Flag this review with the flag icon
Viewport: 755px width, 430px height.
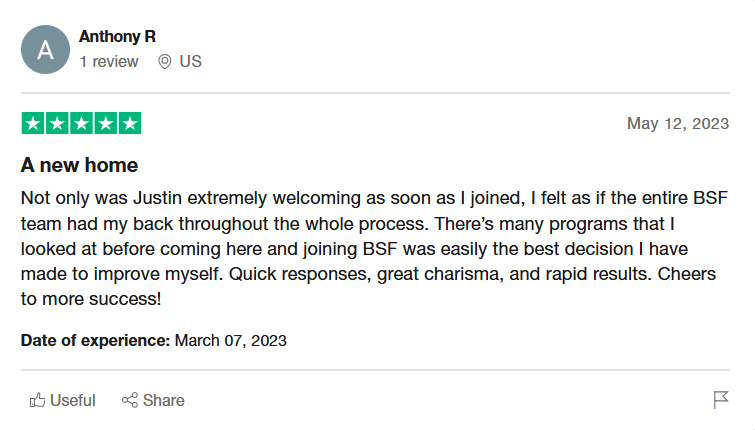721,400
